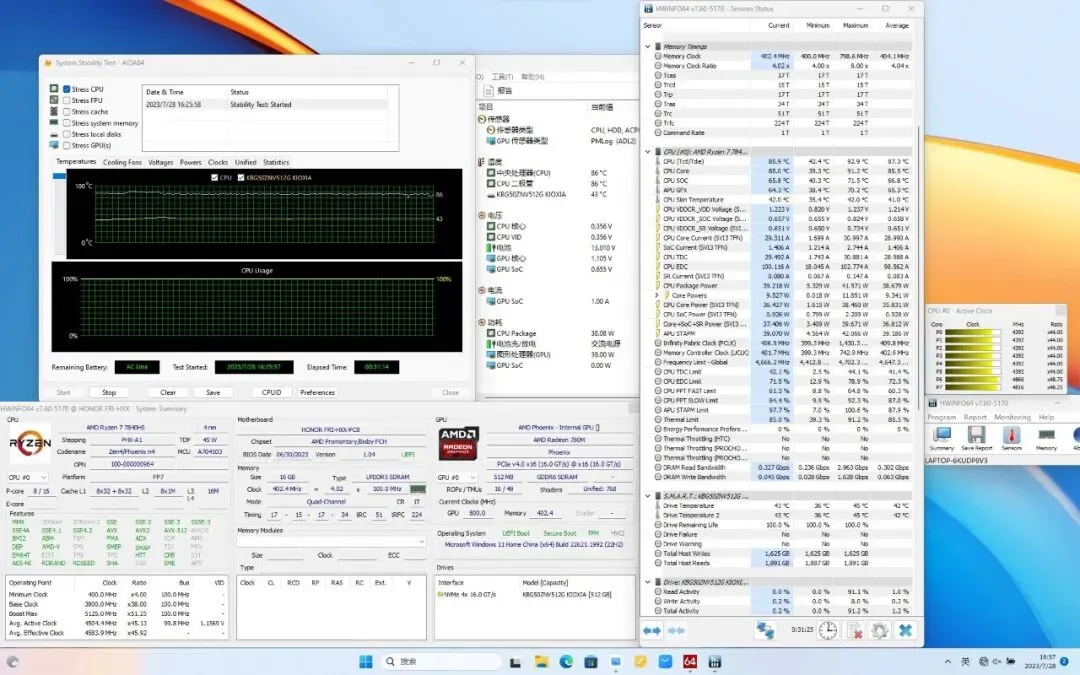The image size is (1080, 675).
Task: Open the Help menu in HWiNFO
Action: pyautogui.click(x=1046, y=417)
